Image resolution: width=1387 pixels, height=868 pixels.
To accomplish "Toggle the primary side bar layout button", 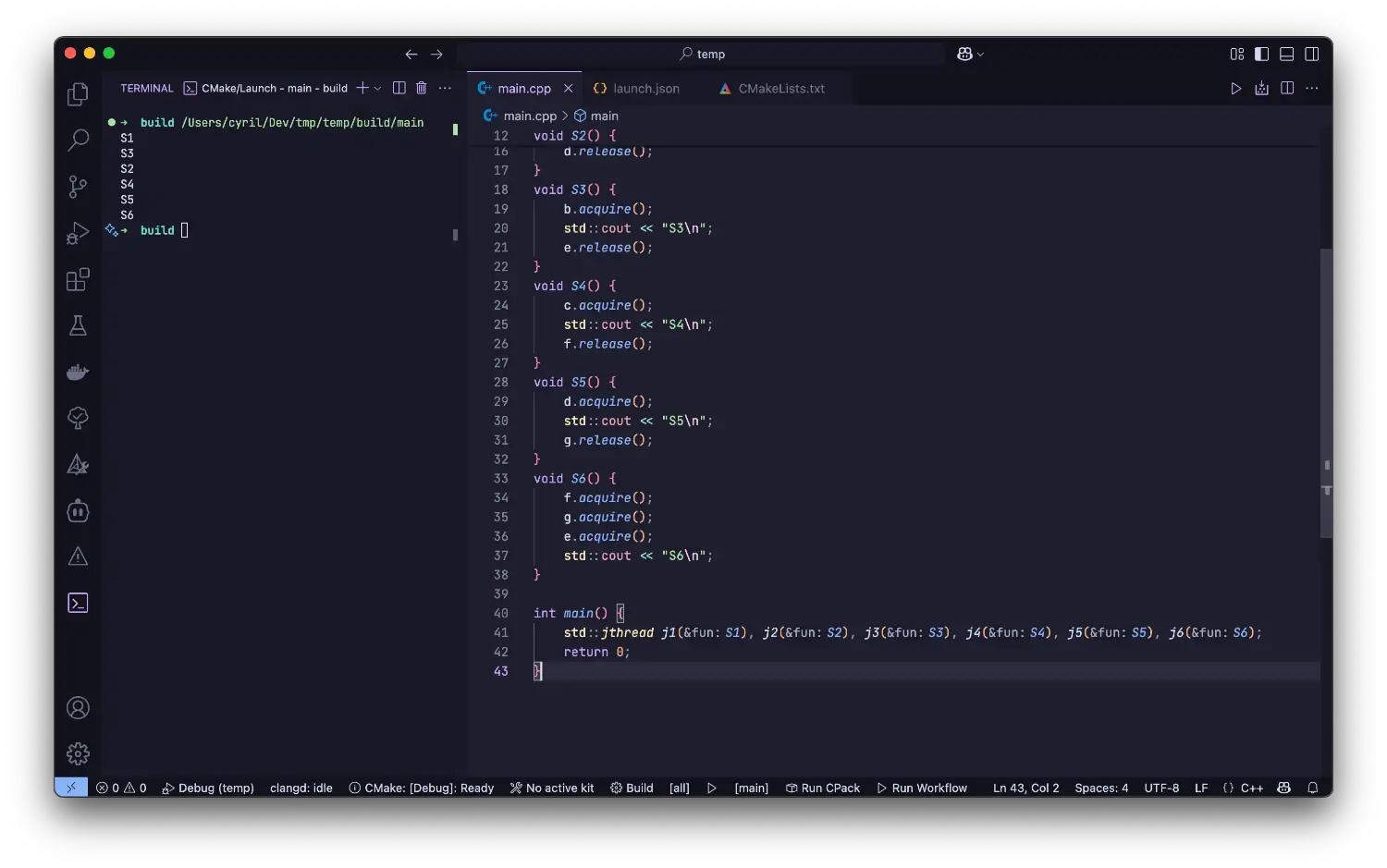I will [x=1261, y=55].
